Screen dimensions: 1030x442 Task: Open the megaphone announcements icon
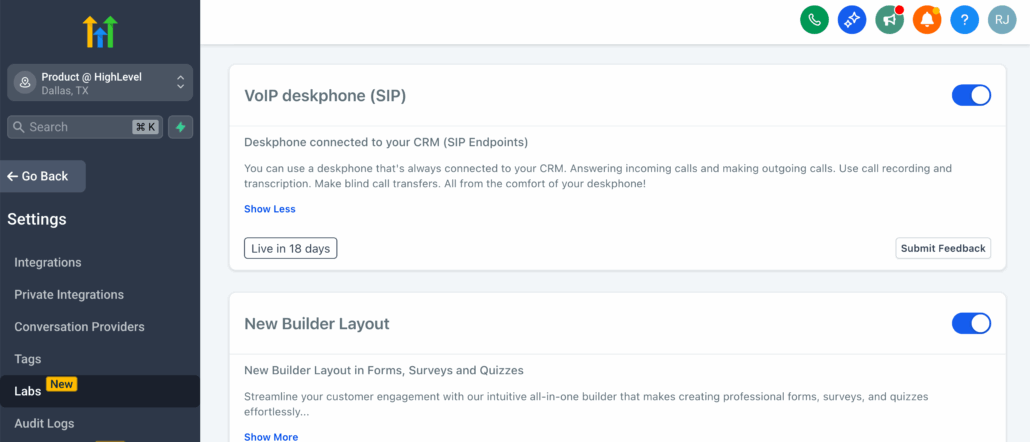(889, 19)
